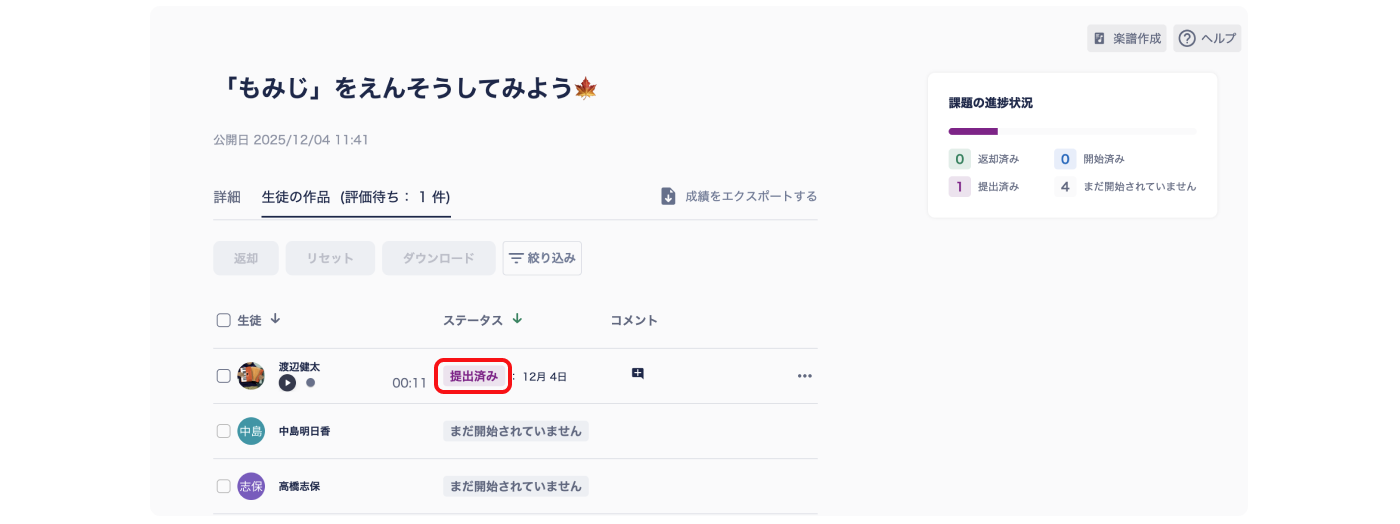Viewport: 1400px width, 524px height.
Task: Click the 渡辺健太 avatar thumbnail
Action: [x=251, y=376]
